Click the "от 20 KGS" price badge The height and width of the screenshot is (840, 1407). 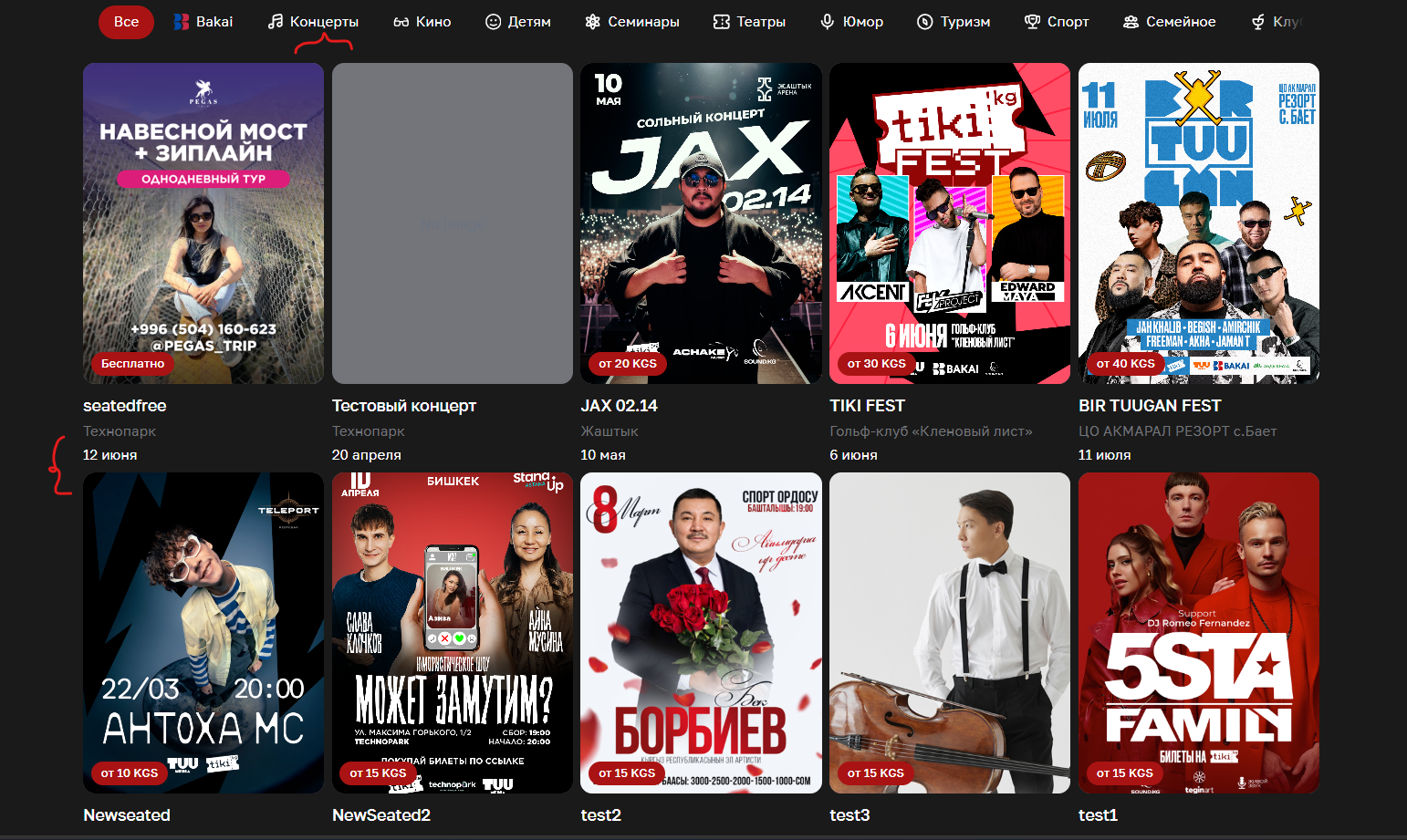pos(628,363)
